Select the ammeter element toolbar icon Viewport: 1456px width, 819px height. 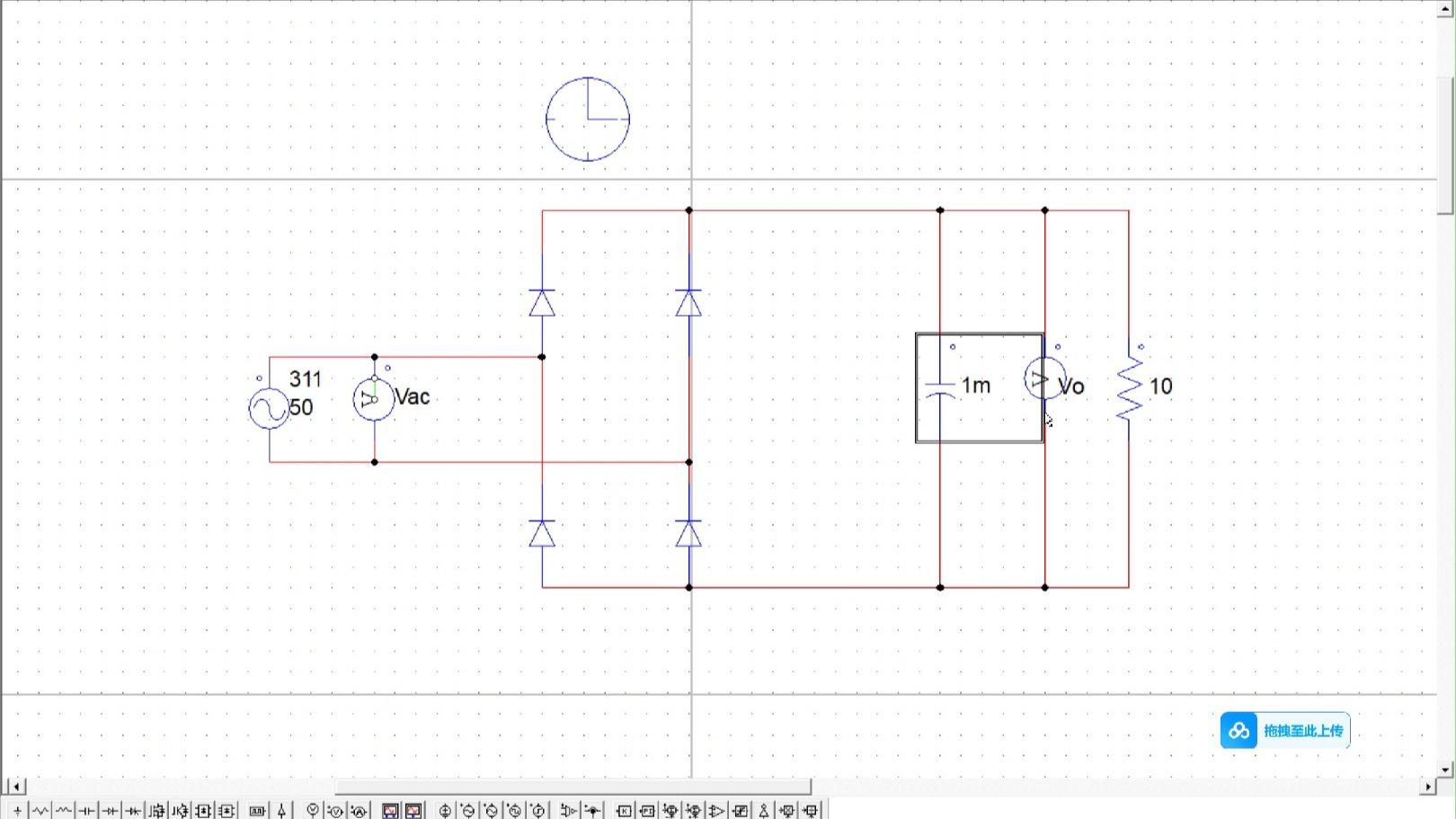pos(359,810)
